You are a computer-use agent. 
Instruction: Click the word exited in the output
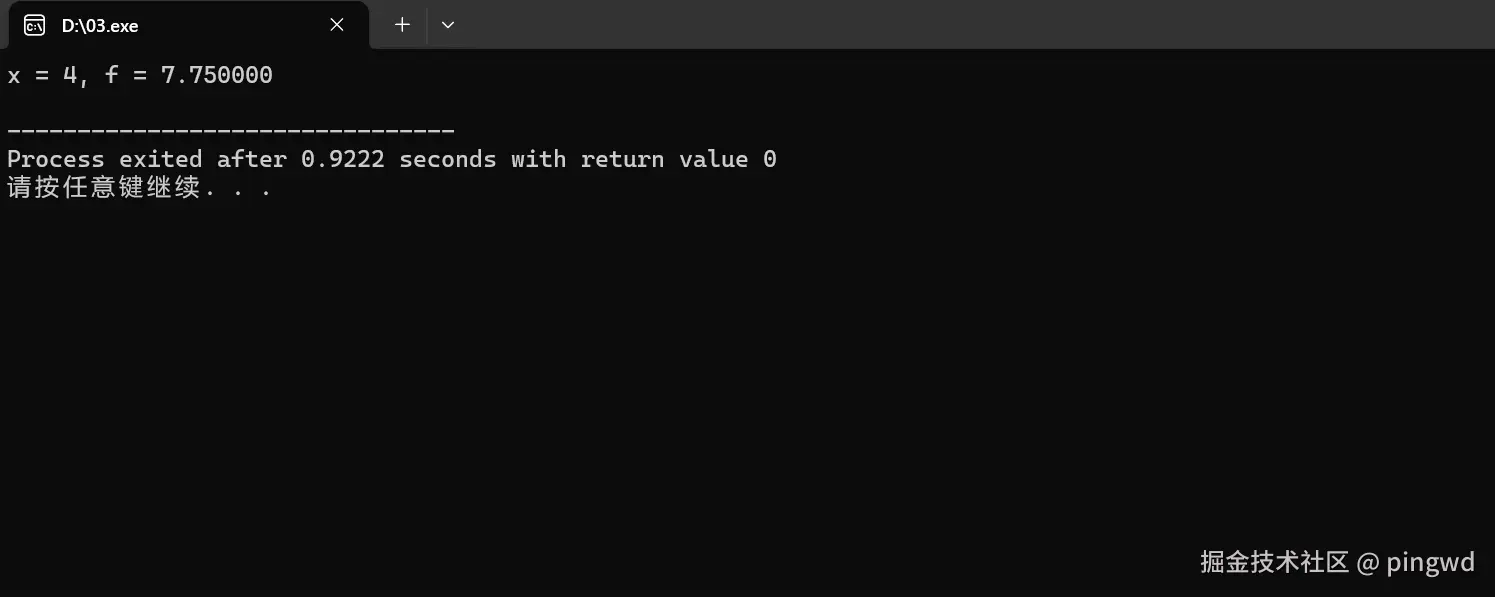(x=160, y=159)
